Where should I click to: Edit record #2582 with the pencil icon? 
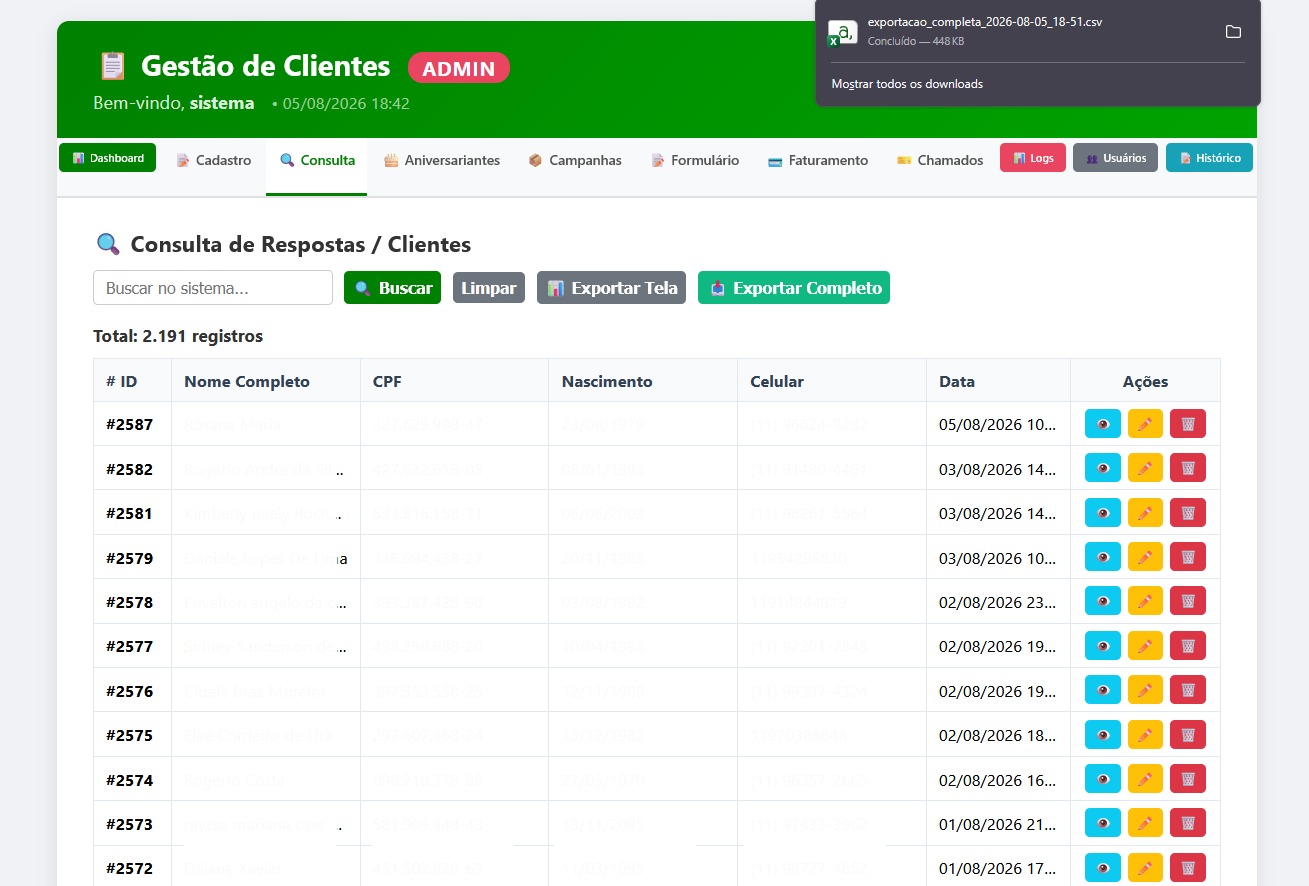pyautogui.click(x=1145, y=468)
